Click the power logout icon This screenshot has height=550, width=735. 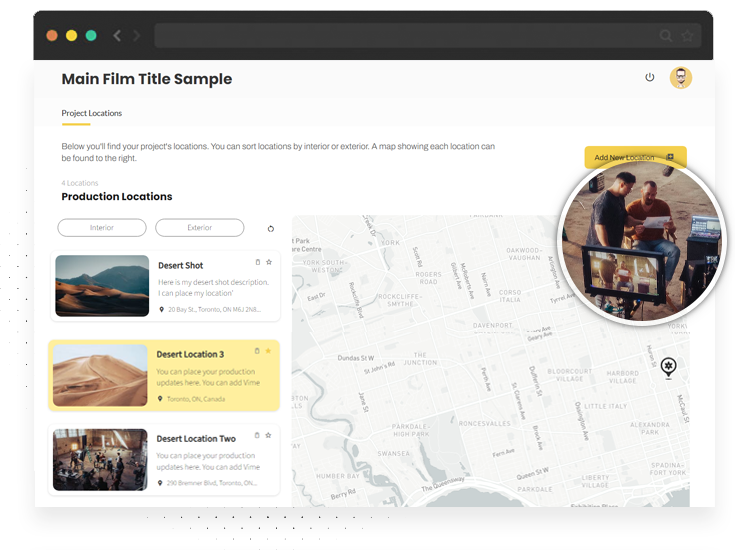pyautogui.click(x=649, y=77)
